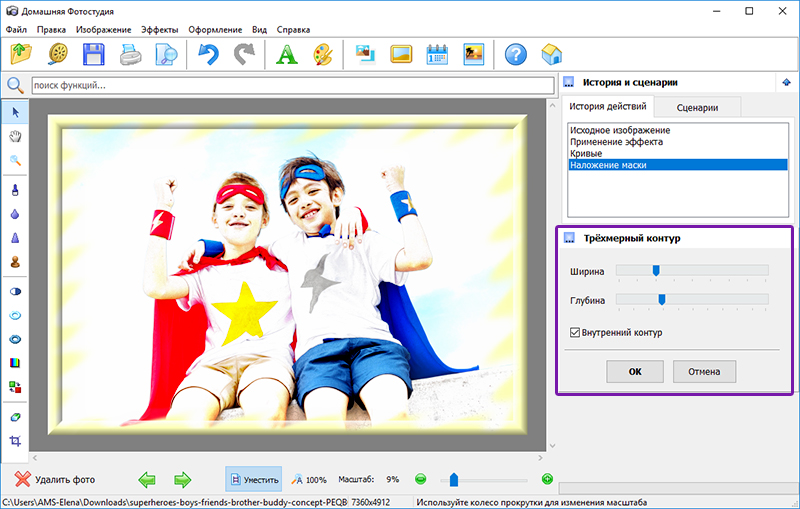Select Применение эффекта in history list
The width and height of the screenshot is (800, 509).
(x=678, y=142)
